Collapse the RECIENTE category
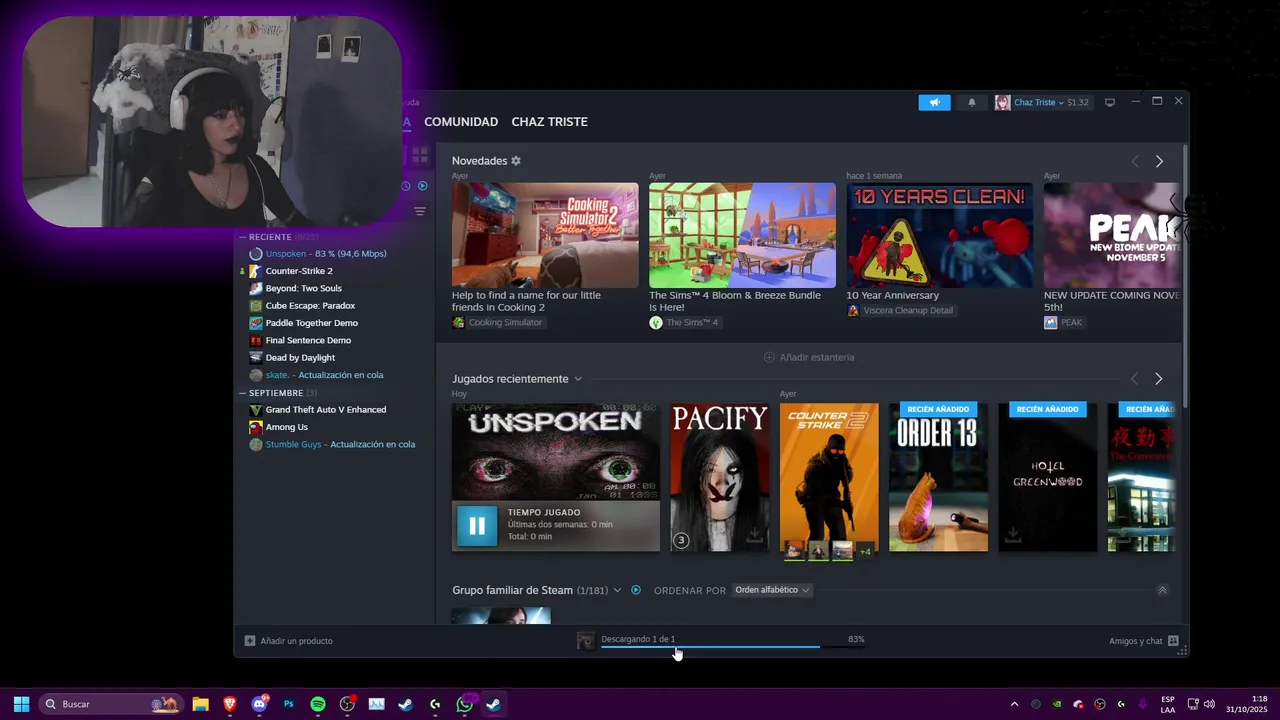Viewport: 1280px width, 720px height. coord(242,237)
